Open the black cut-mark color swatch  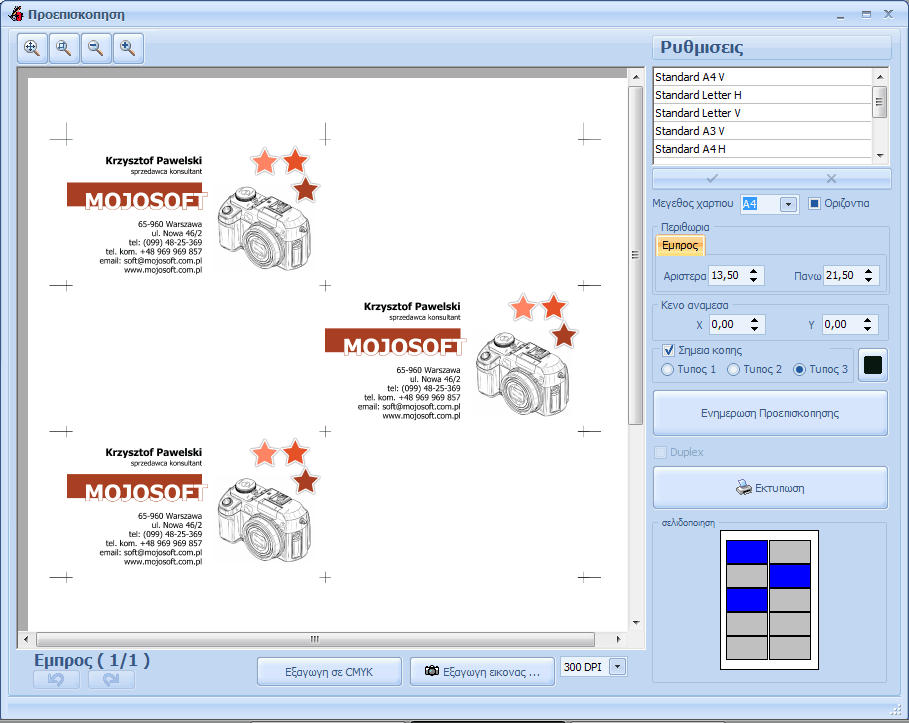coord(872,365)
